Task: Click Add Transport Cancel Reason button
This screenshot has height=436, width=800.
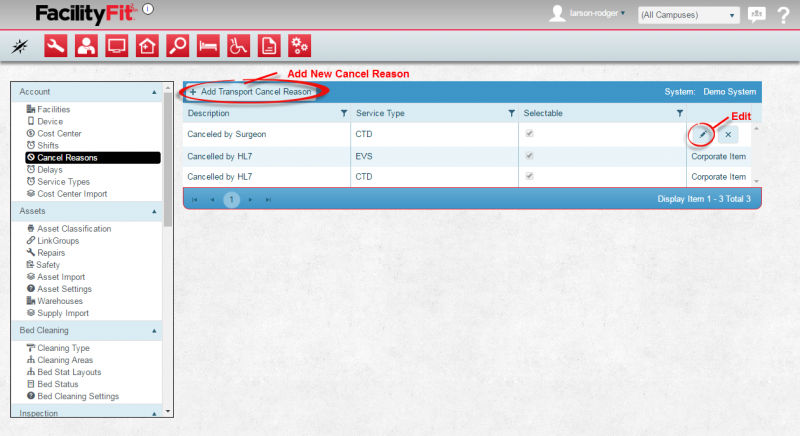Action: pyautogui.click(x=251, y=92)
